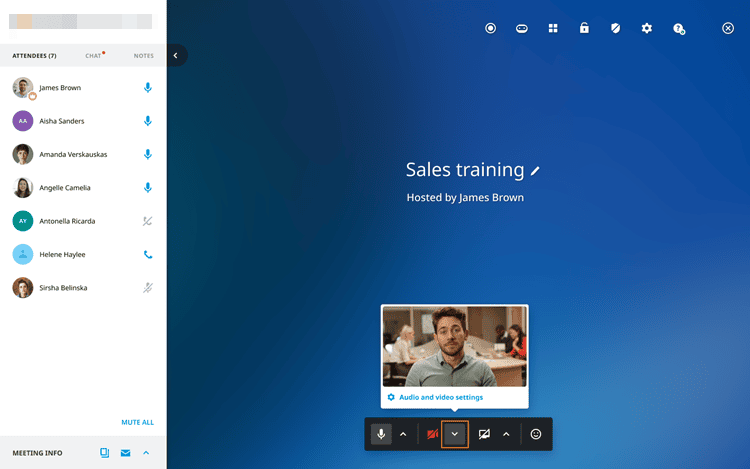This screenshot has width=750, height=469.
Task: Mute your microphone in the bottom toolbar
Action: [381, 434]
